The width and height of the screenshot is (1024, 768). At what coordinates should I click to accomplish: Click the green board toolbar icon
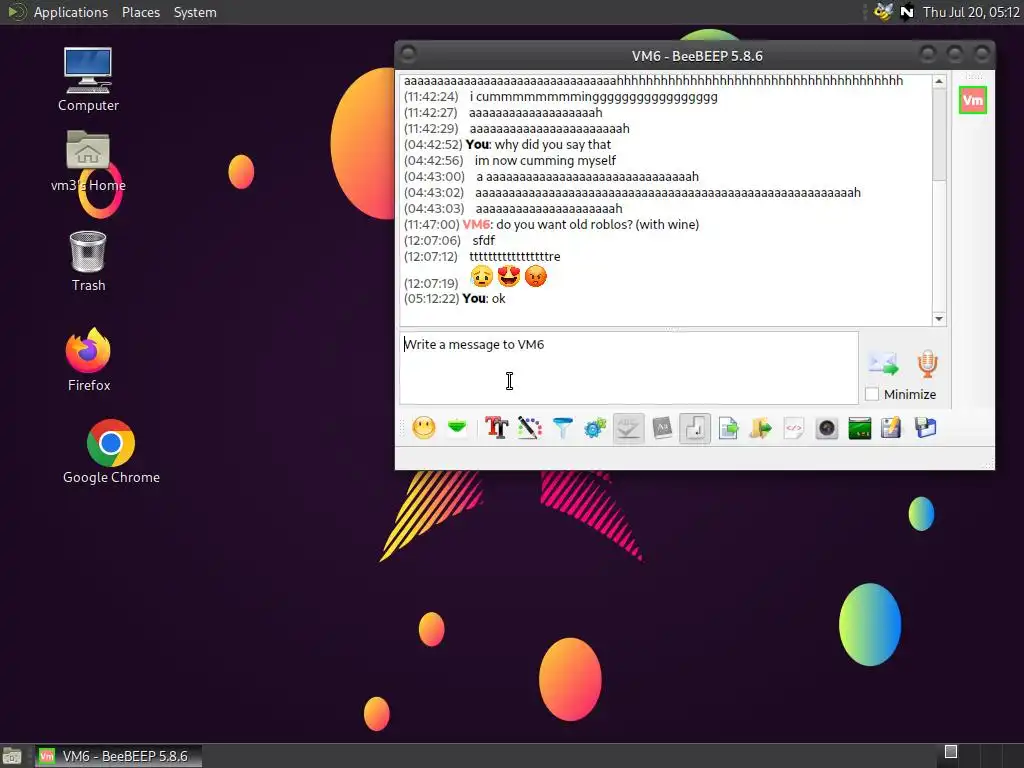pyautogui.click(x=859, y=428)
